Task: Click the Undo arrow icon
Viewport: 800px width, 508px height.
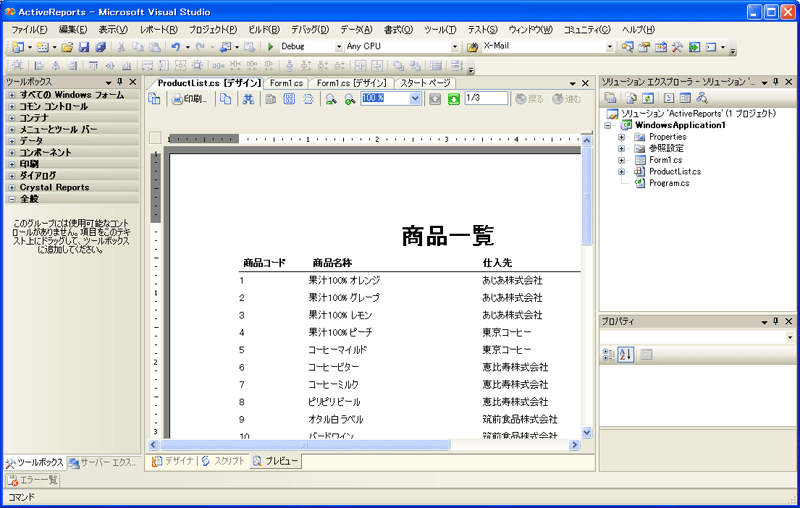Action: (176, 47)
